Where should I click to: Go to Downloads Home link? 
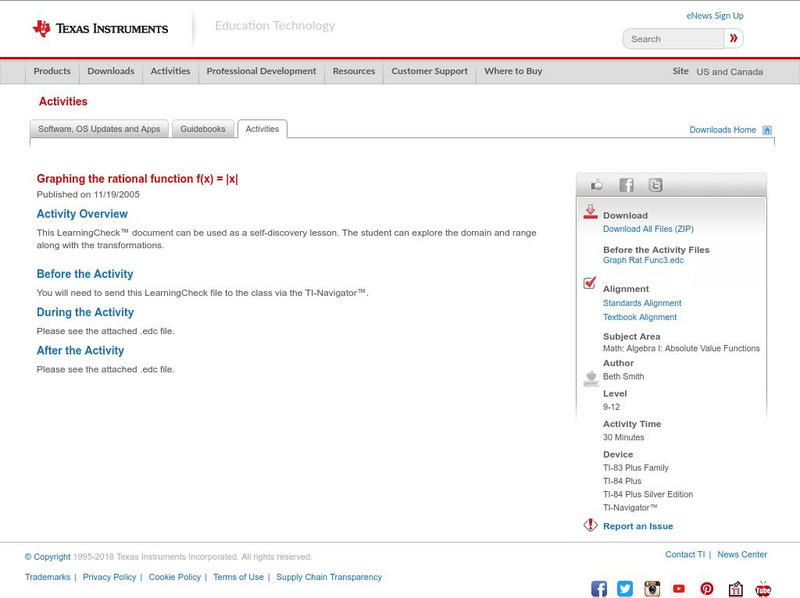(722, 130)
